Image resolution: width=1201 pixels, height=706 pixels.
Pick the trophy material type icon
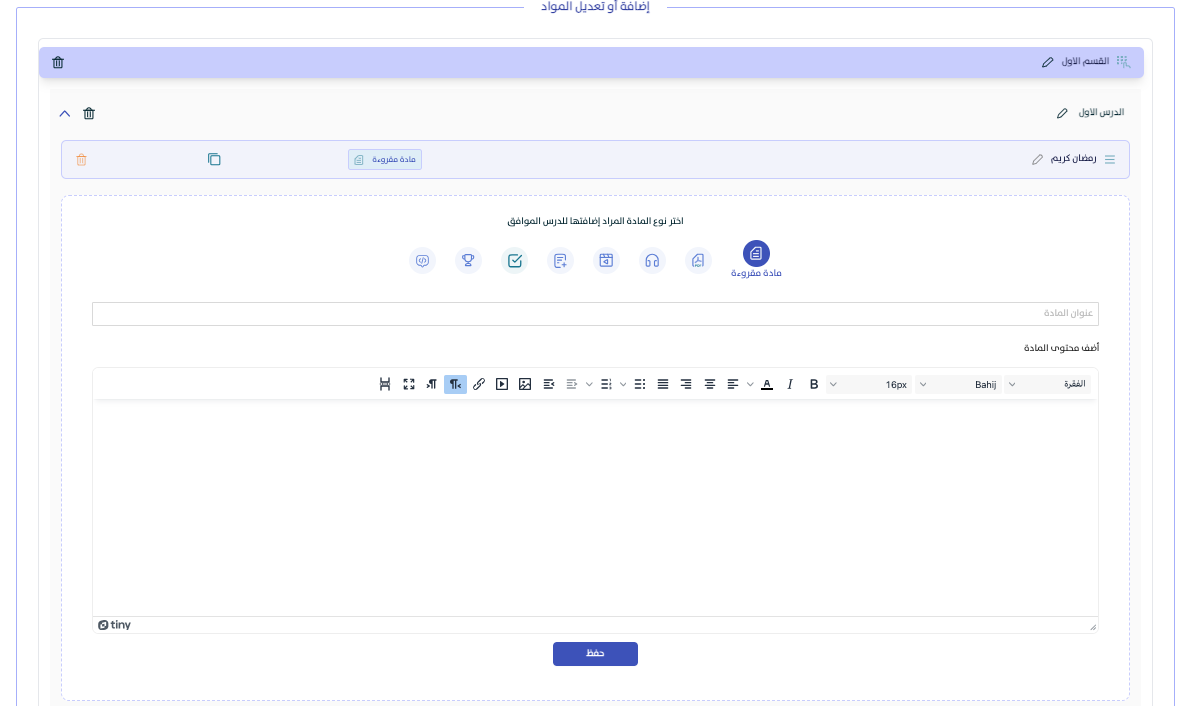[x=467, y=261]
